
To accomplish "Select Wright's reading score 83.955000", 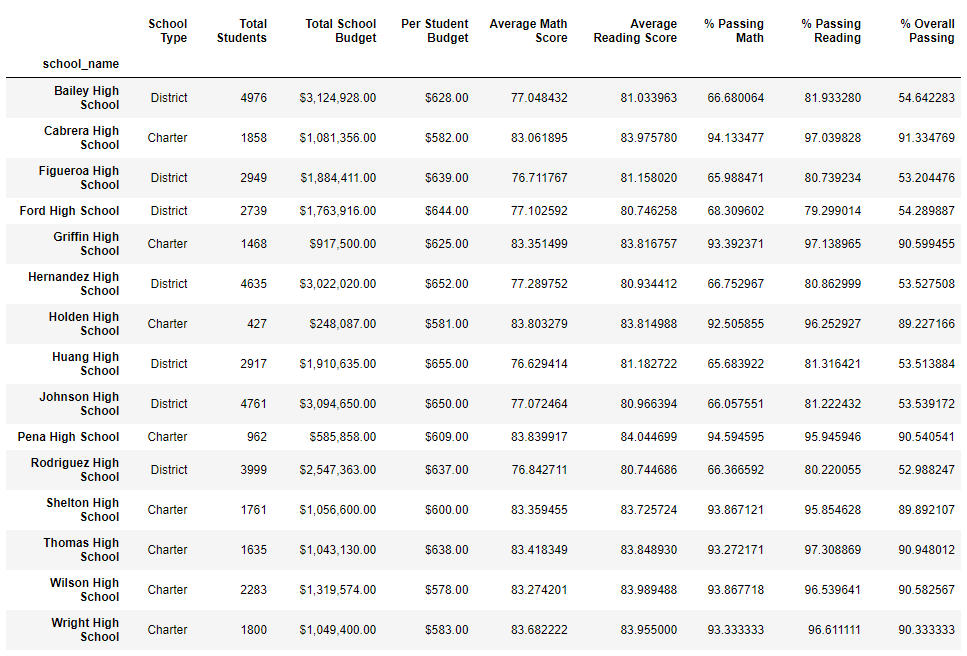I will click(649, 631).
